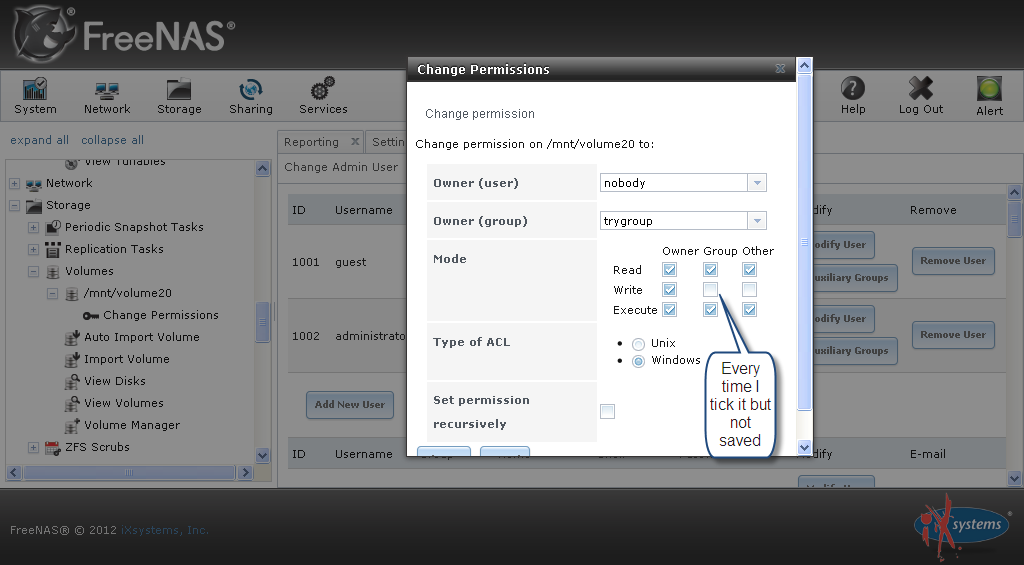Click the Owner (user) nobody input field
This screenshot has width=1024, height=565.
point(674,183)
